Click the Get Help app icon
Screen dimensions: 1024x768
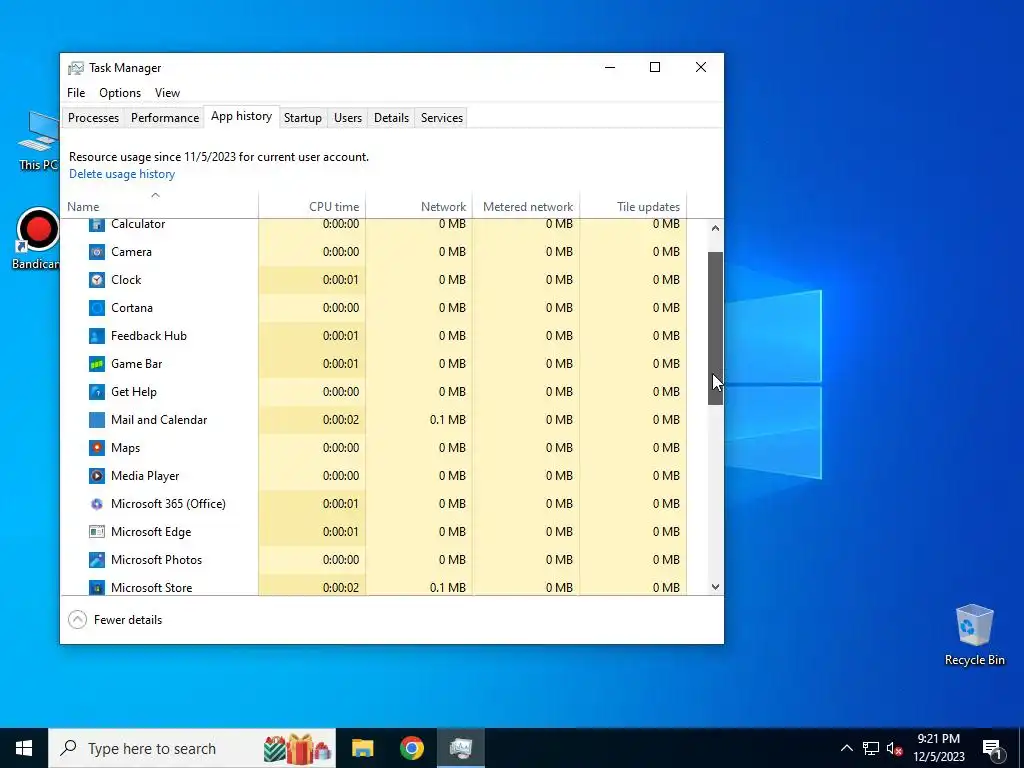(x=97, y=392)
